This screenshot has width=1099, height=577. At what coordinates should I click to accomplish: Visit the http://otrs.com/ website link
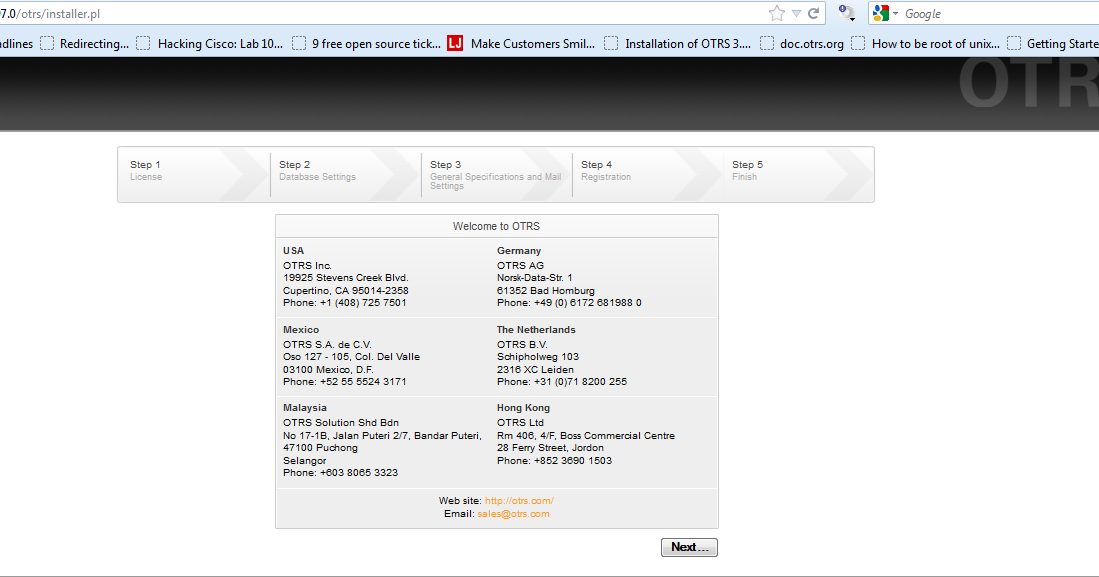click(x=518, y=500)
